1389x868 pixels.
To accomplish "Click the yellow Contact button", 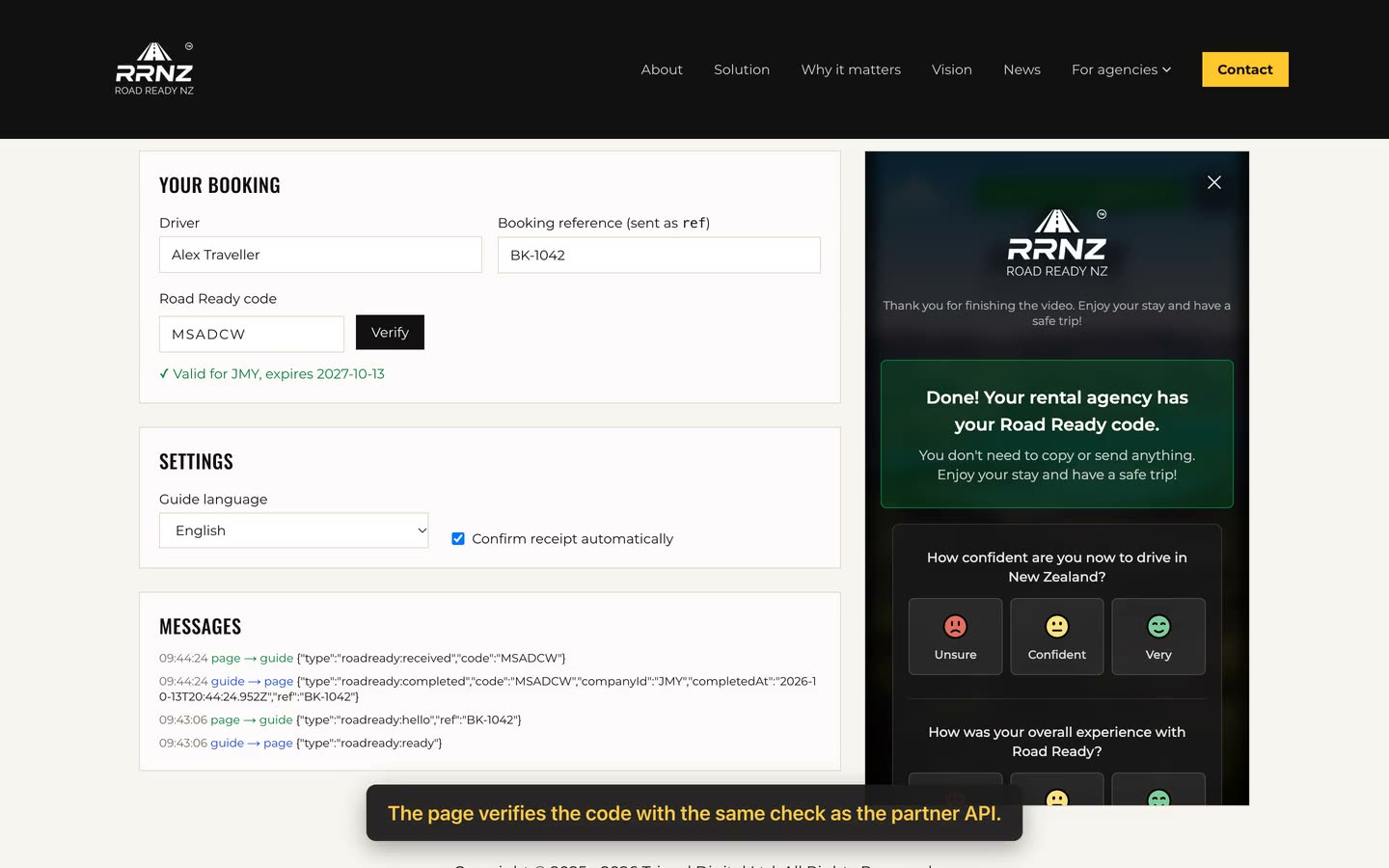I will pos(1245,69).
